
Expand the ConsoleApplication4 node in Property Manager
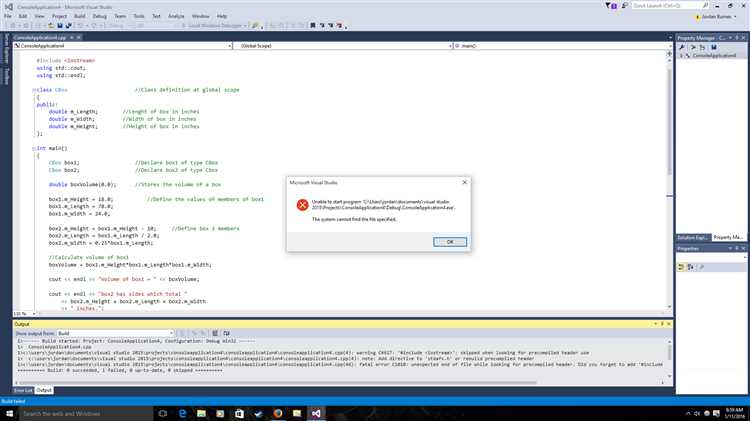(x=682, y=55)
